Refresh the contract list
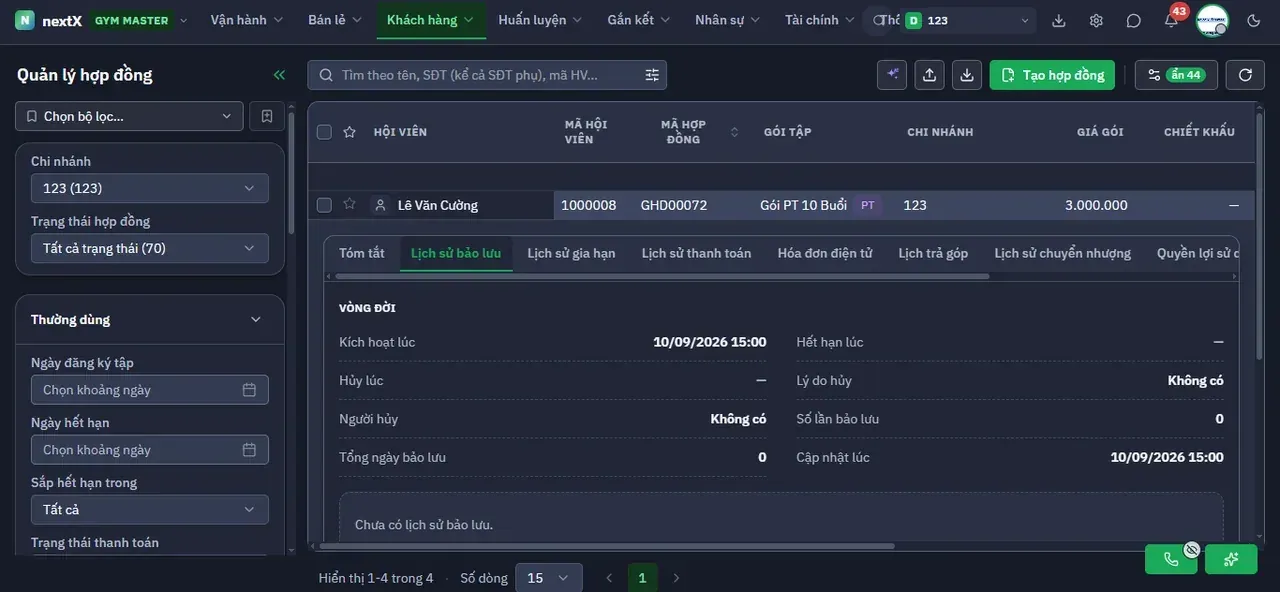 (x=1245, y=75)
